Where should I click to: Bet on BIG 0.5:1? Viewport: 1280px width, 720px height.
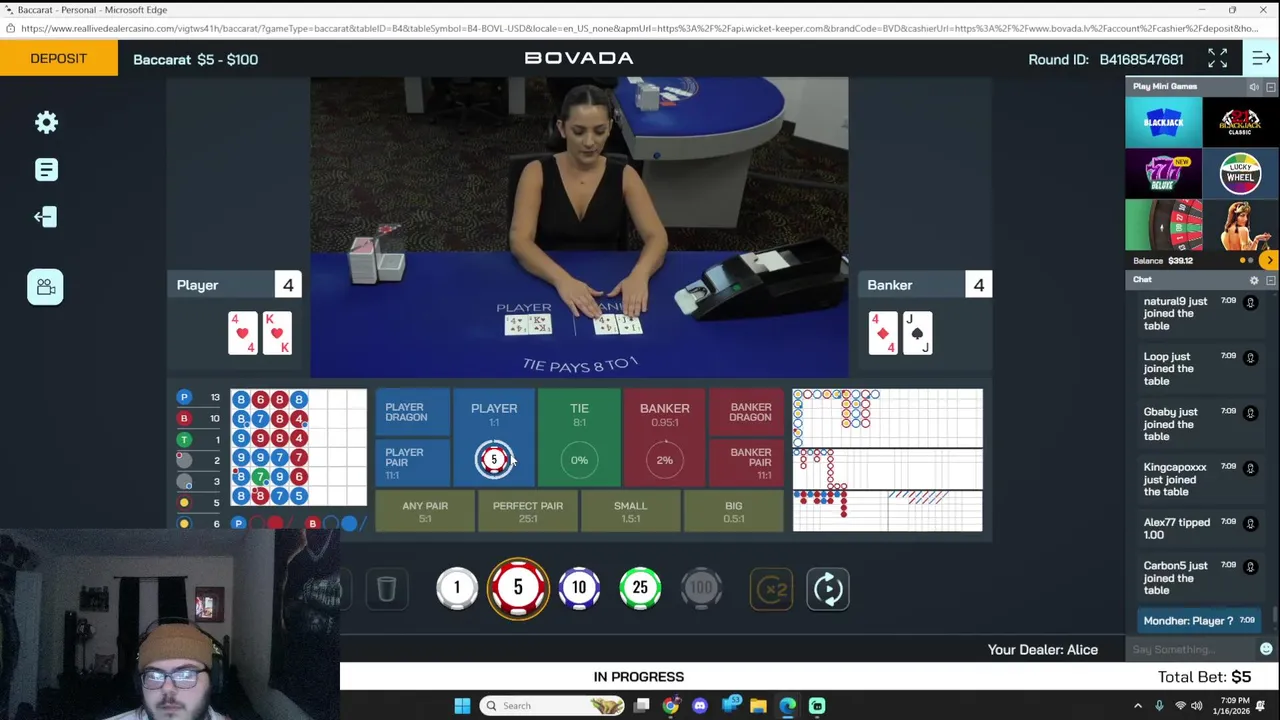tap(733, 512)
